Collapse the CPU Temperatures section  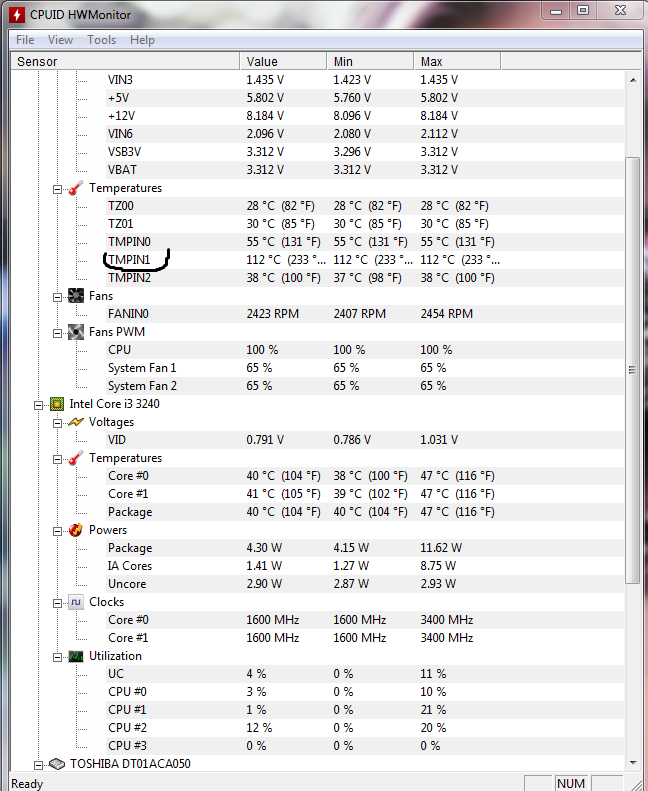coord(57,460)
